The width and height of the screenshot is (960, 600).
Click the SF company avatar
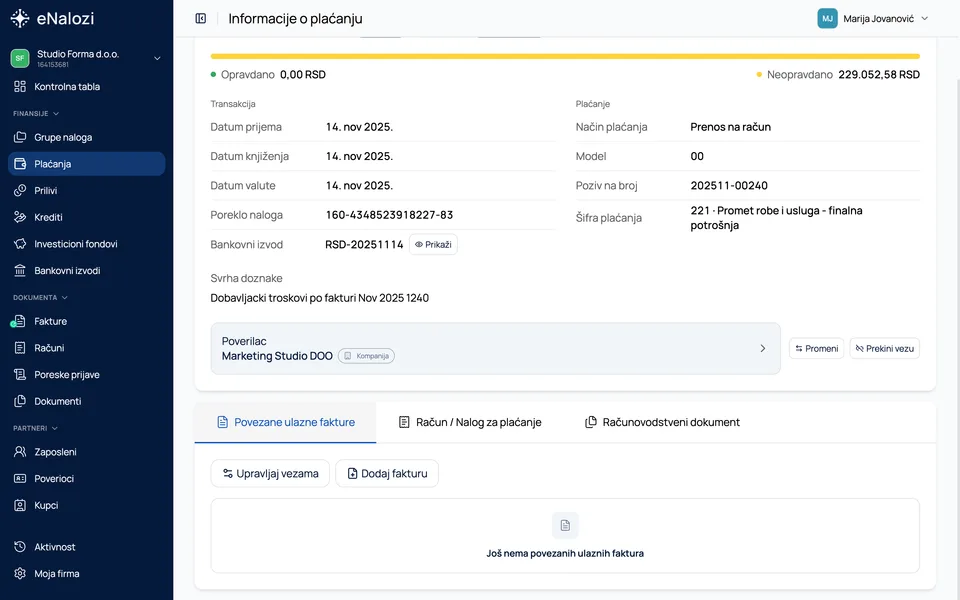point(20,58)
